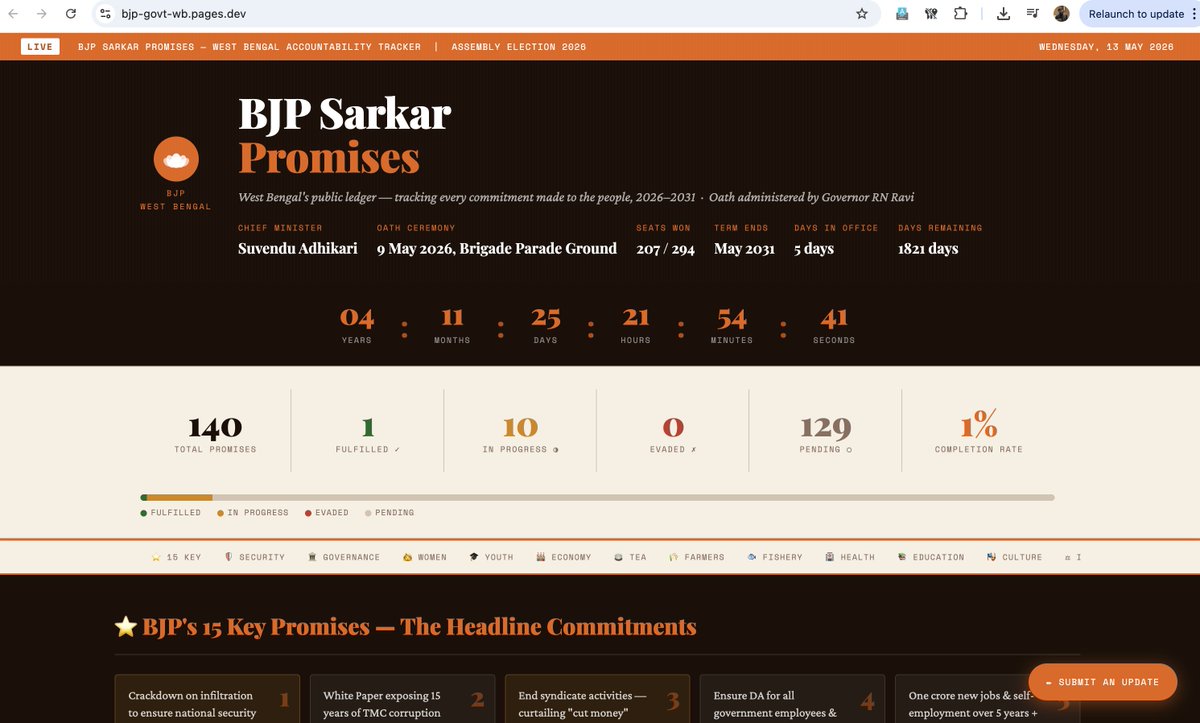Select the Youth category tab

491,557
